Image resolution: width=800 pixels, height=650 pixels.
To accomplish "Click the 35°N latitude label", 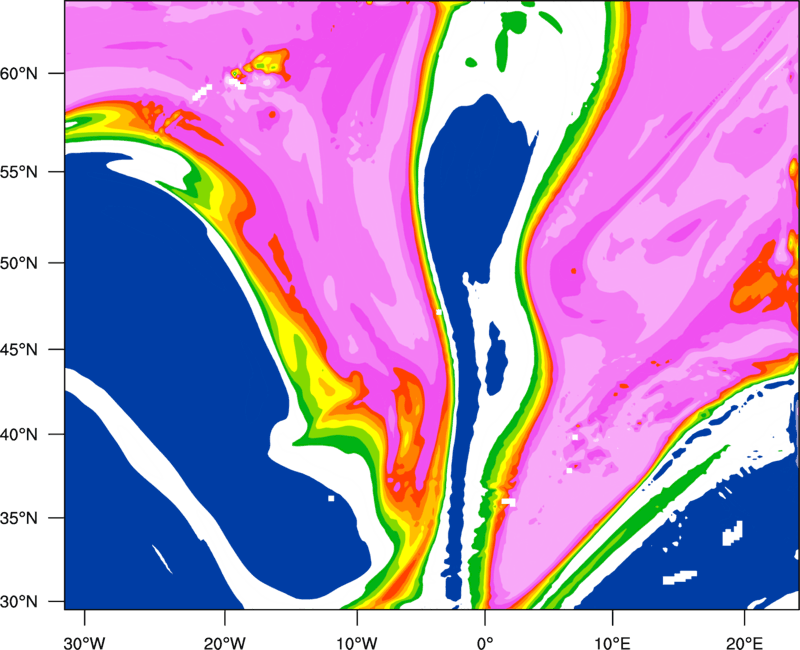I will click(19, 518).
